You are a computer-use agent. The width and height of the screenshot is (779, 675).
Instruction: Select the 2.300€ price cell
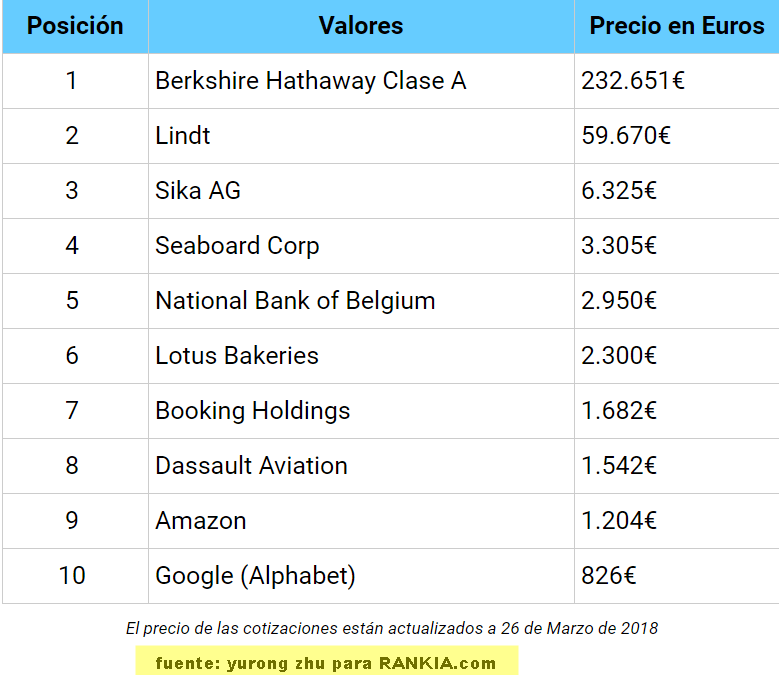[x=619, y=356]
